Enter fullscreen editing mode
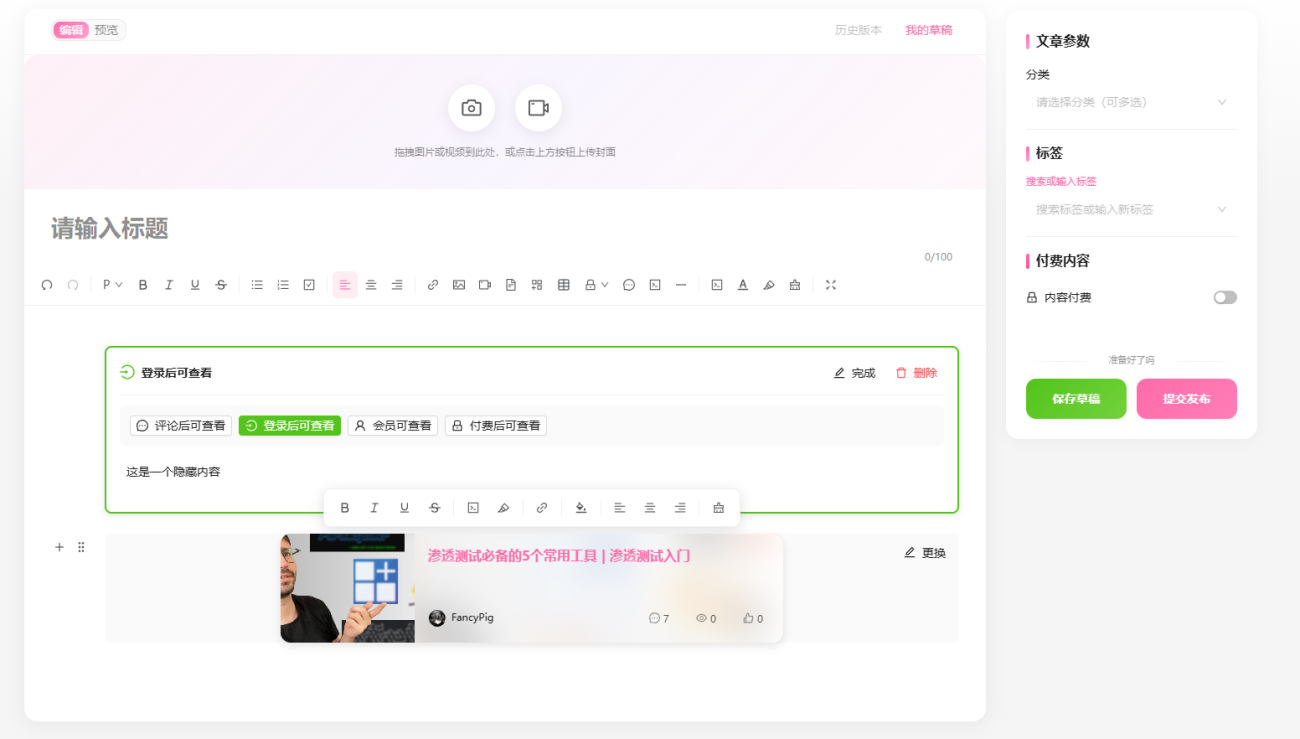1300x739 pixels. [830, 285]
